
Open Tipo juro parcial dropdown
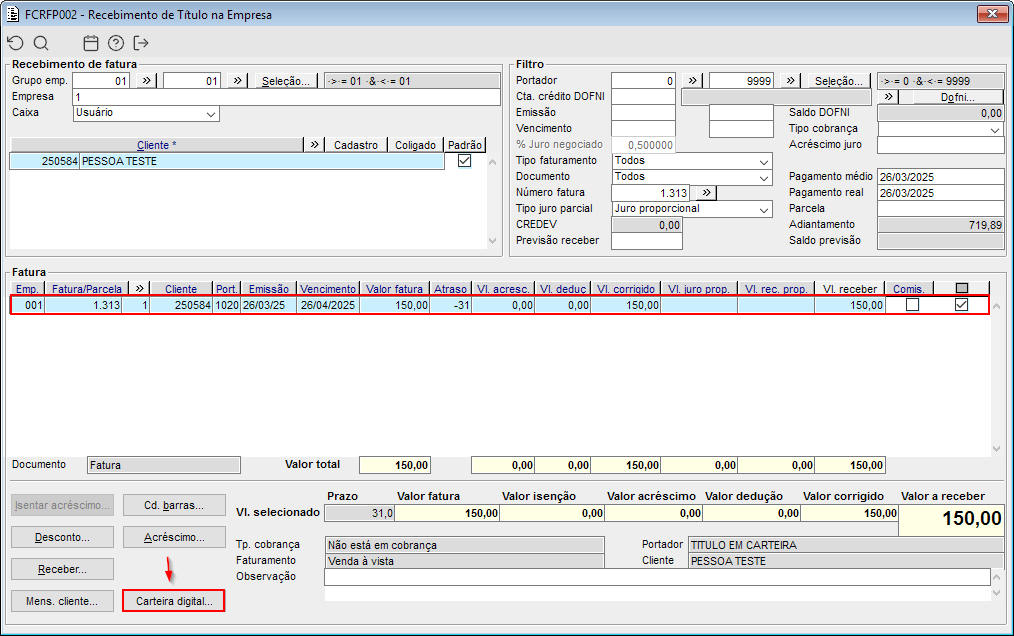[x=764, y=210]
